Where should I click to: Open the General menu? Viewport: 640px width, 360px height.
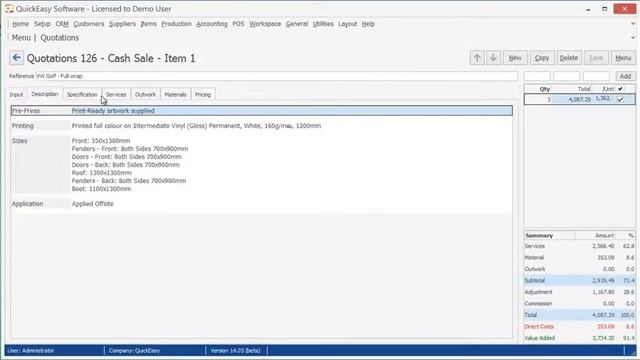coord(297,24)
